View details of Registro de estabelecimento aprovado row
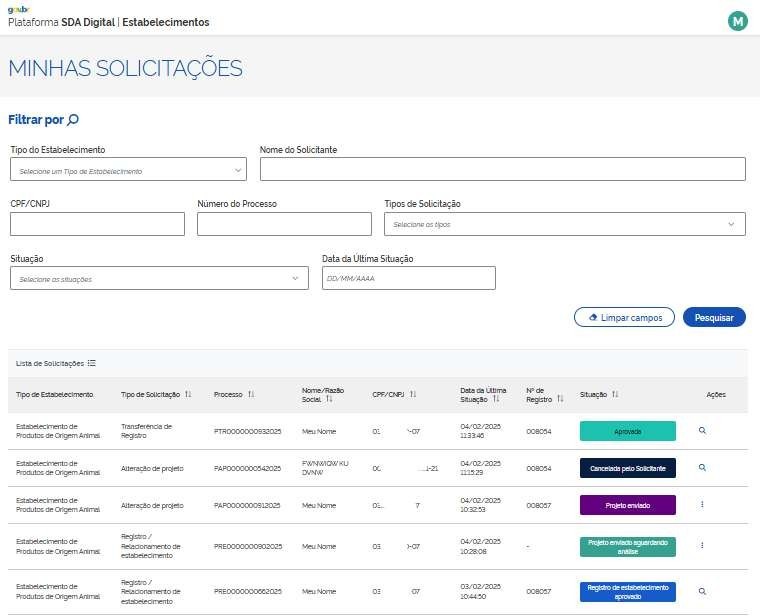The image size is (760, 616). tap(702, 591)
